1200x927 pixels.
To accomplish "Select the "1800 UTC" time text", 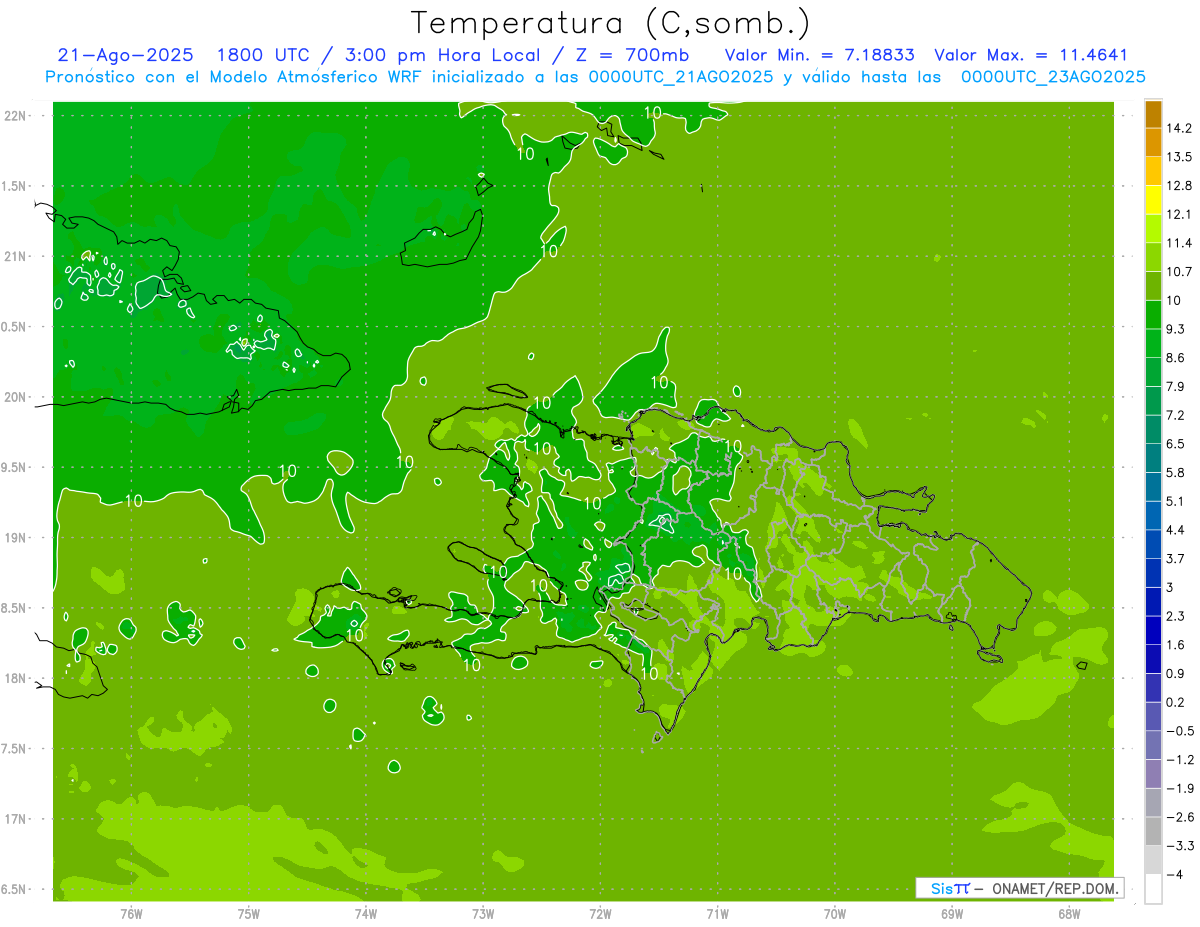I will point(263,55).
